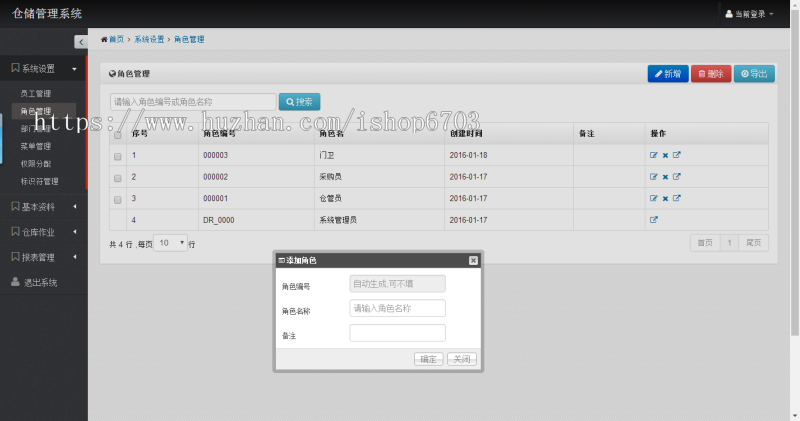Click 系统设置 breadcrumb link
This screenshot has width=800, height=421.
149,39
